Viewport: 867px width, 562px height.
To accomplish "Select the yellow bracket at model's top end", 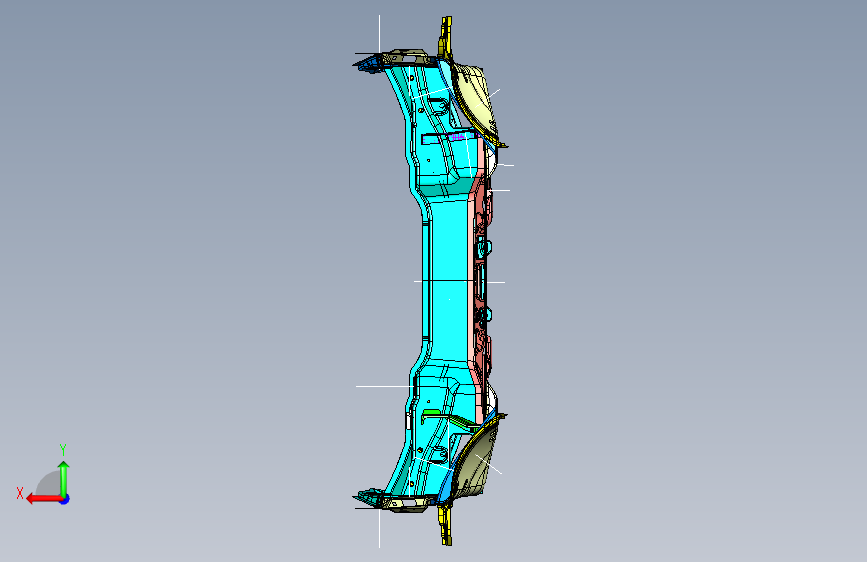I will pos(445,38).
